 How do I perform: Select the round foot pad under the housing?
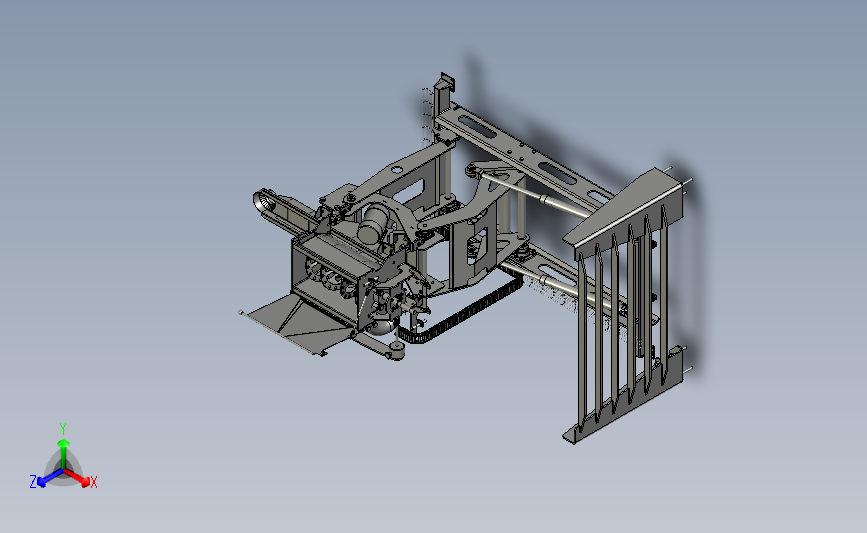(396, 352)
